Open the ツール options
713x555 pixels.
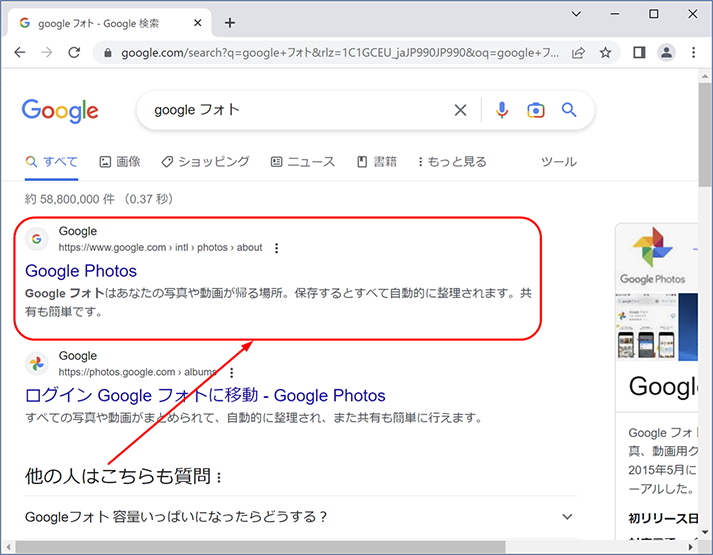click(559, 162)
